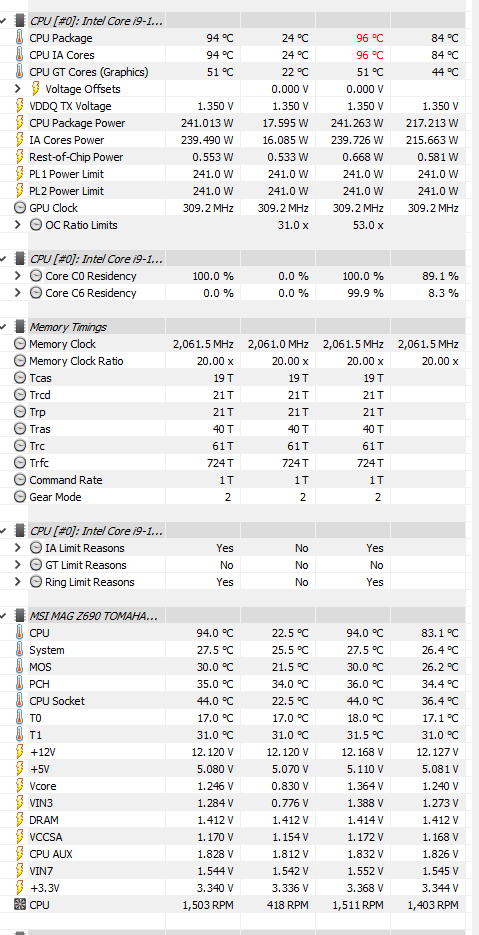Click the GPU Clock gauge icon
The height and width of the screenshot is (935, 479).
click(x=20, y=208)
